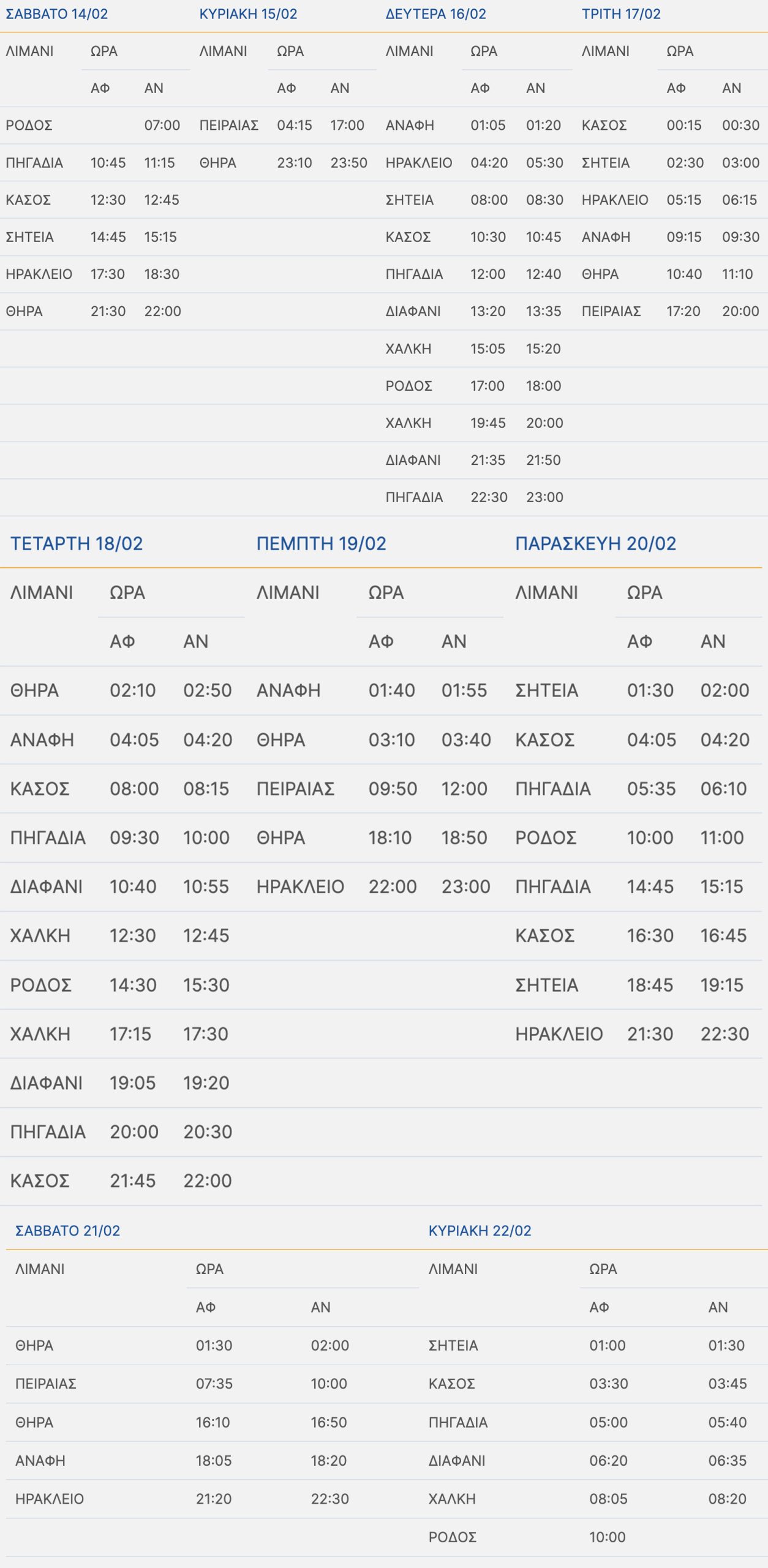Viewport: 768px width, 1568px height.
Task: Click ΠΕΙΡΑΙΑΣ port in the 15/02 table
Action: click(x=228, y=126)
